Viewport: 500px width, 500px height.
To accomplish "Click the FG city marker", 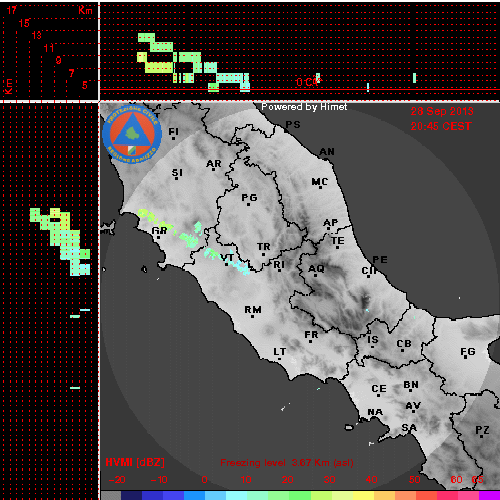I will (466, 358).
